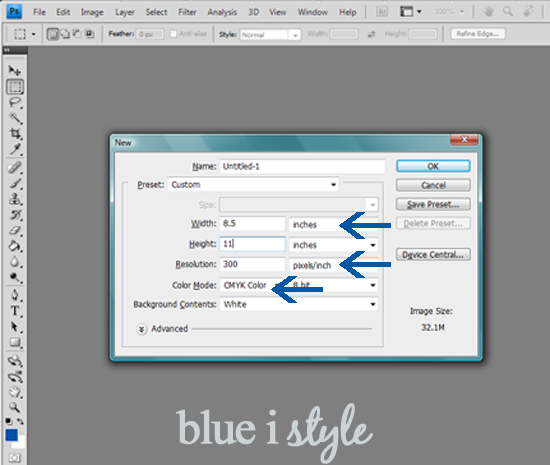This screenshot has width=550, height=465.
Task: Choose New Selection mode button
Action: (x=53, y=34)
